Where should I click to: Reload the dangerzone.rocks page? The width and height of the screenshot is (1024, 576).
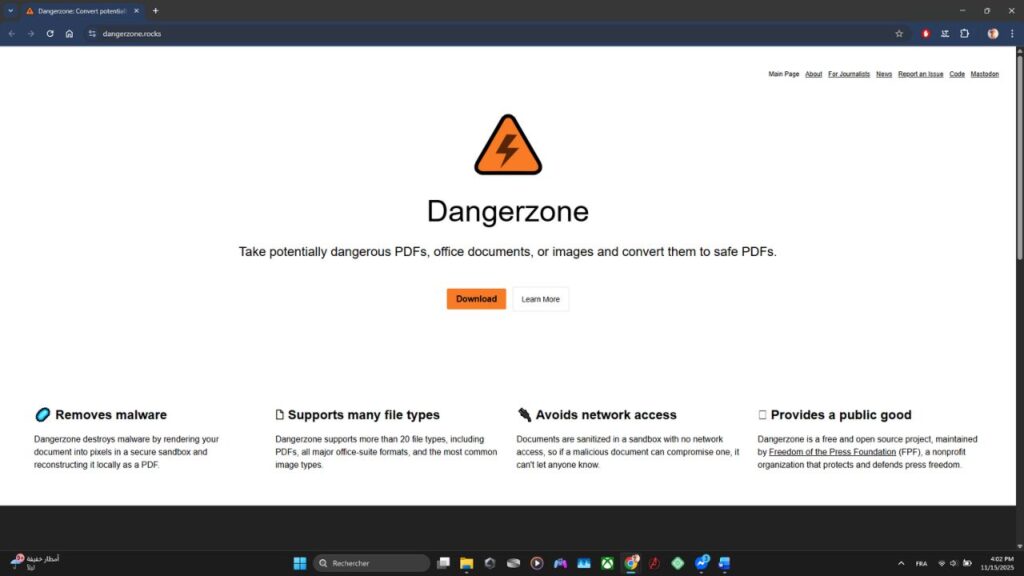pos(49,33)
